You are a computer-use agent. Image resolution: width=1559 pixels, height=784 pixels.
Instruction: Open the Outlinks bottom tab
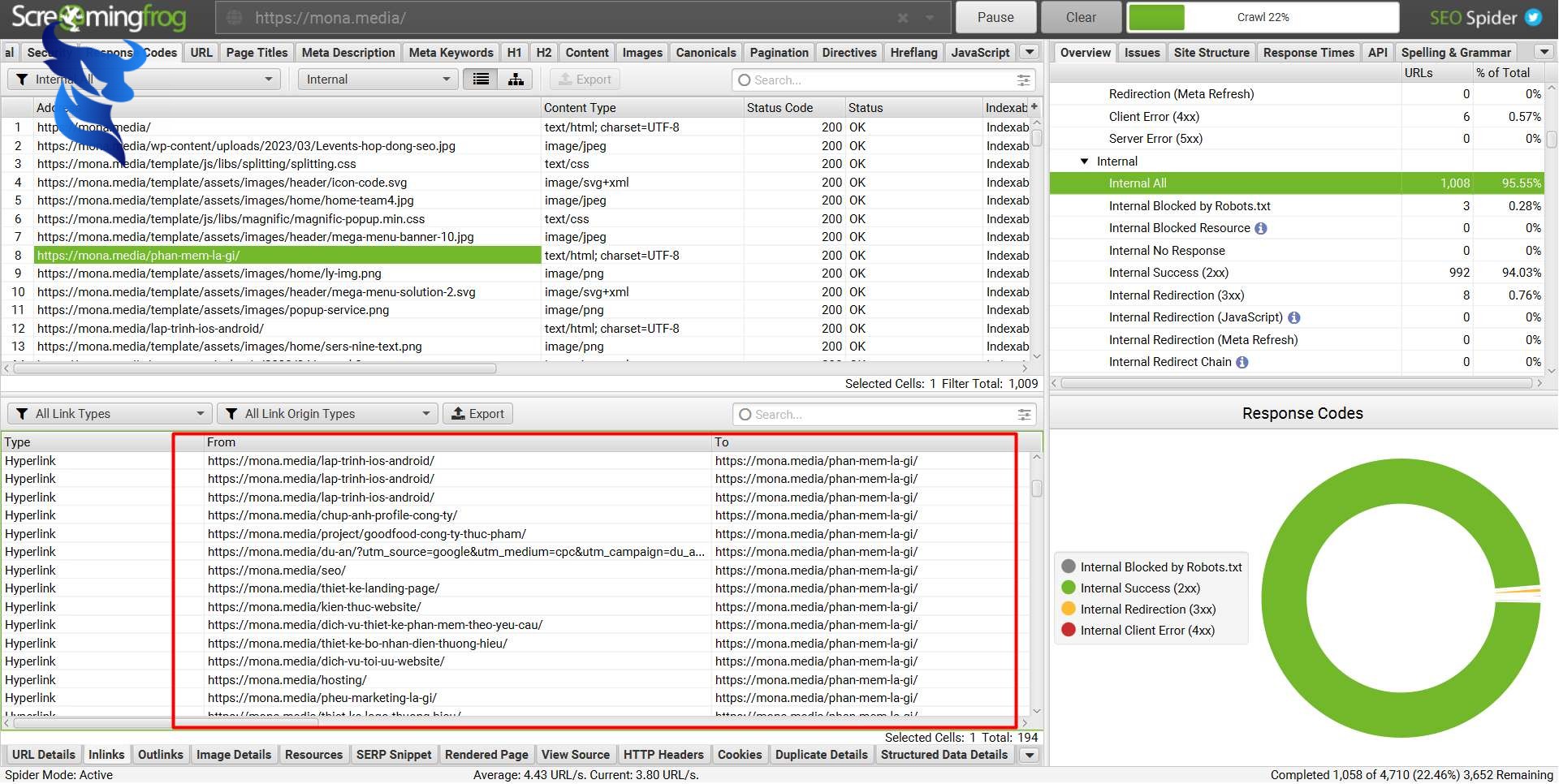[160, 755]
